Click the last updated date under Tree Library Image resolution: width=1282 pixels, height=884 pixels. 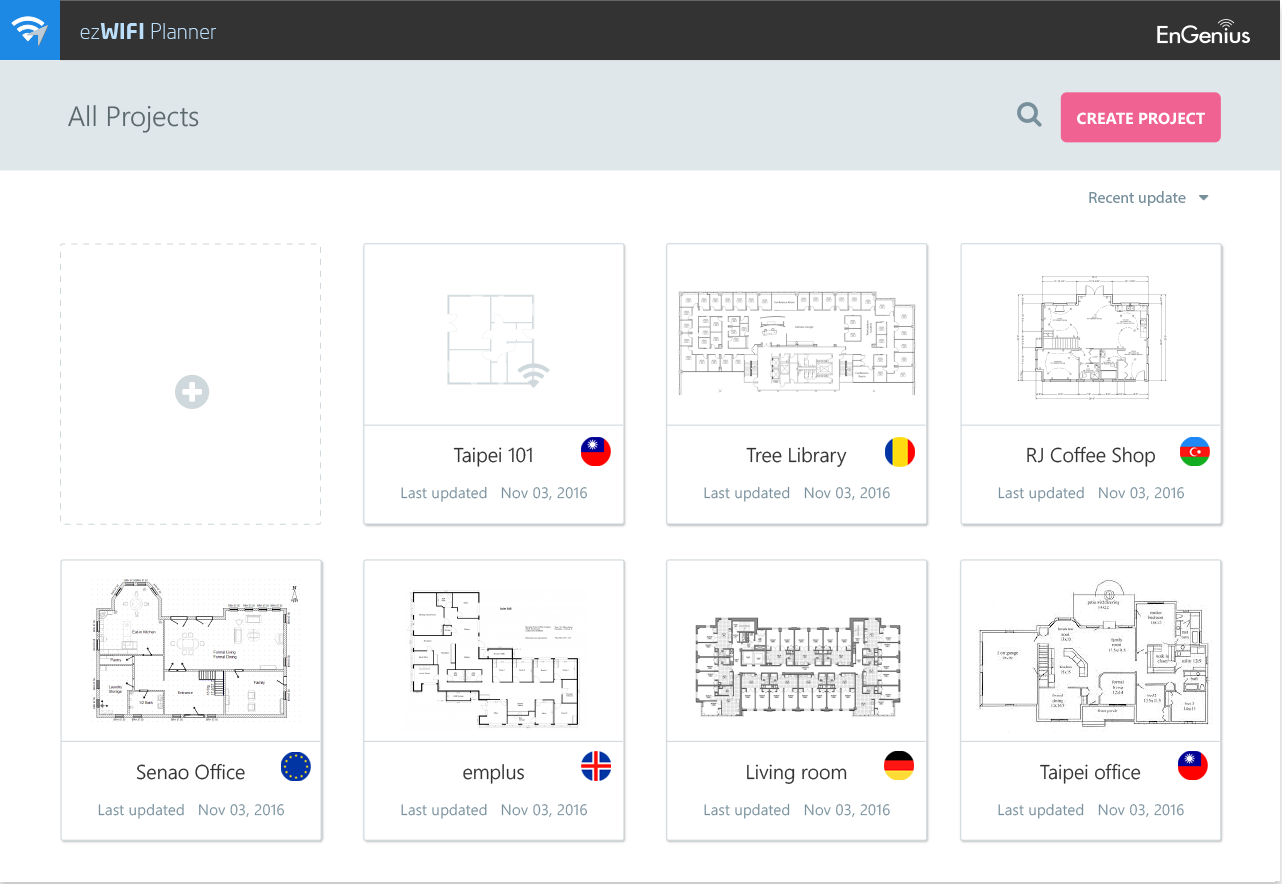click(847, 493)
